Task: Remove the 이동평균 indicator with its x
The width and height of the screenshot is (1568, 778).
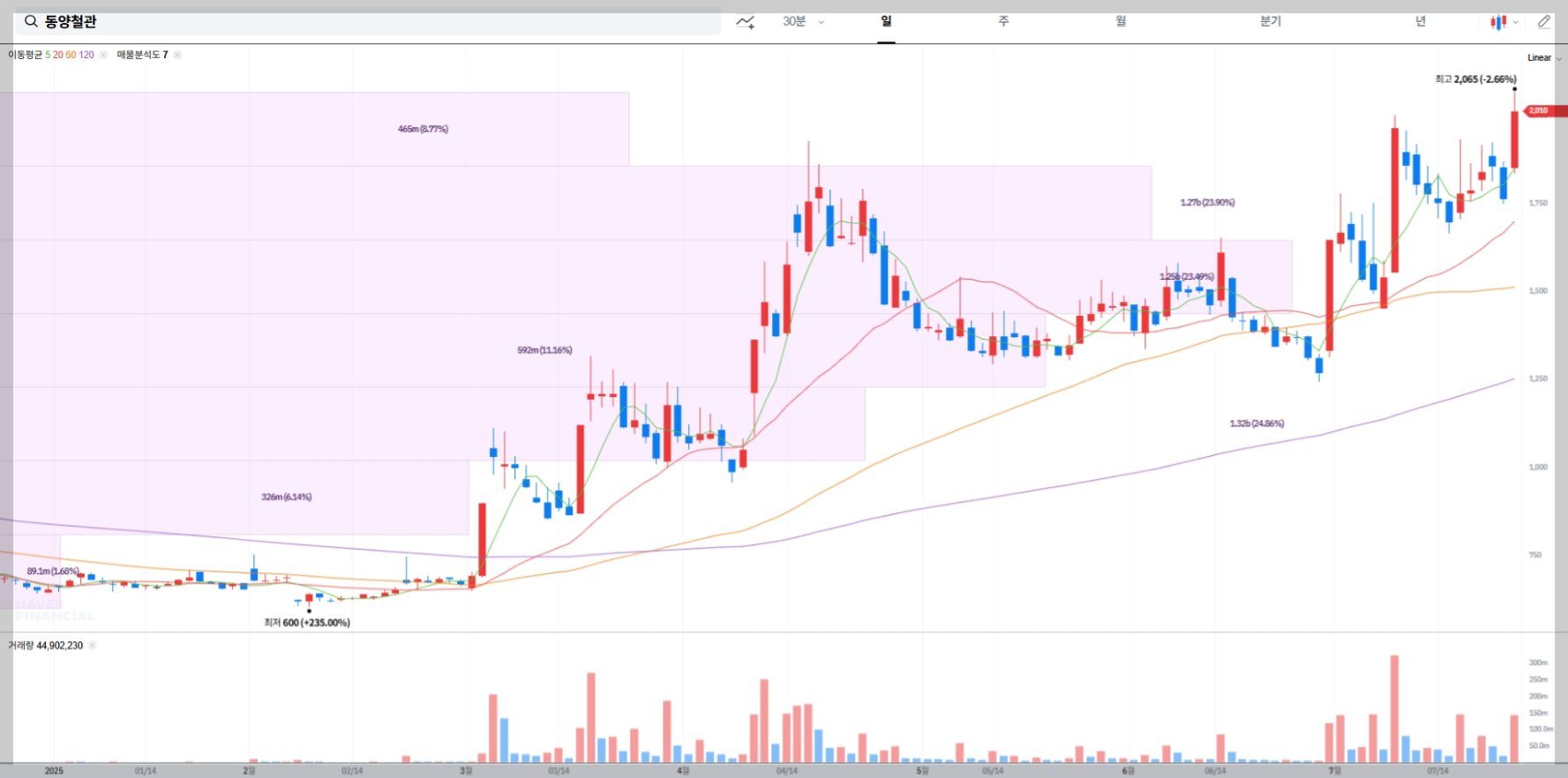Action: pyautogui.click(x=103, y=55)
